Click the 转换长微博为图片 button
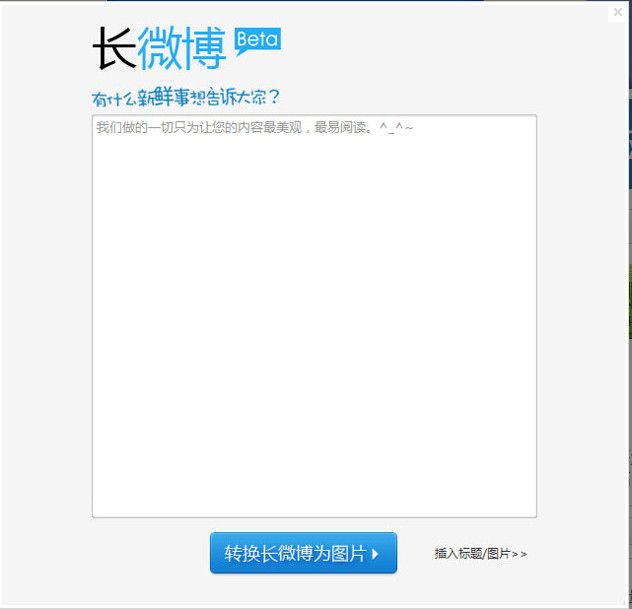 point(303,553)
